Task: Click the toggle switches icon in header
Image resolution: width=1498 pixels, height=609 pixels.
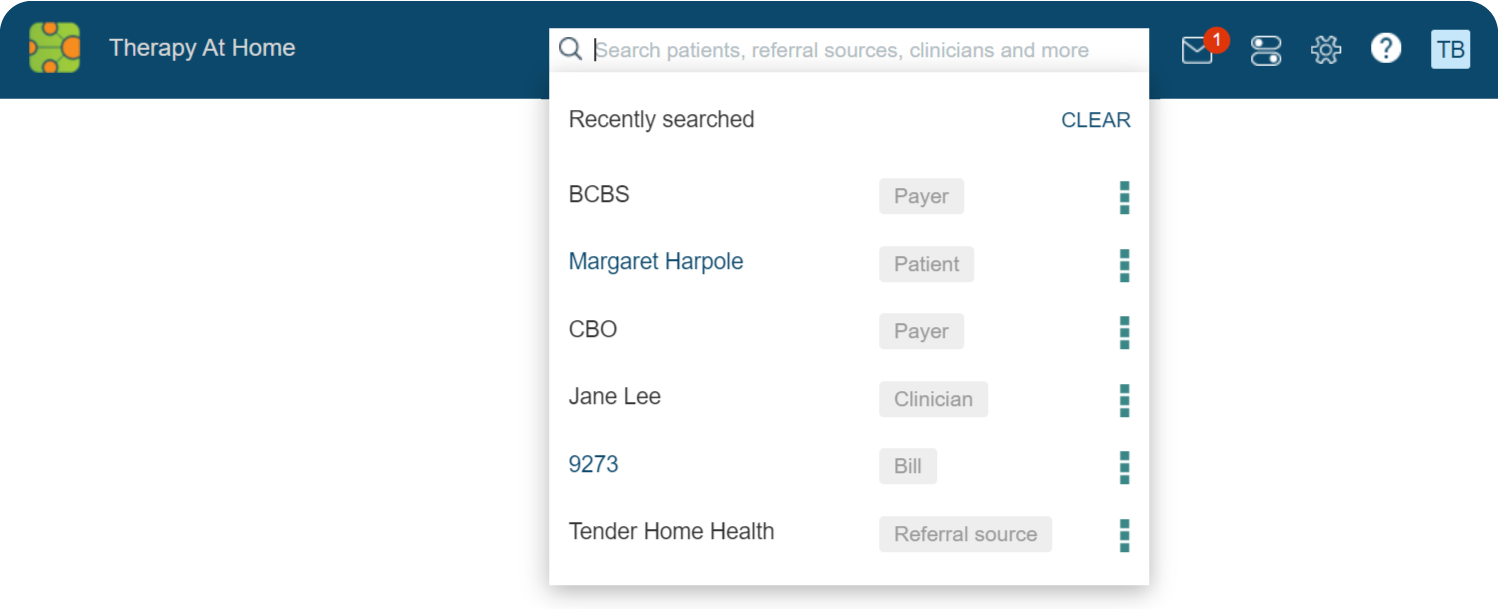Action: pos(1266,50)
